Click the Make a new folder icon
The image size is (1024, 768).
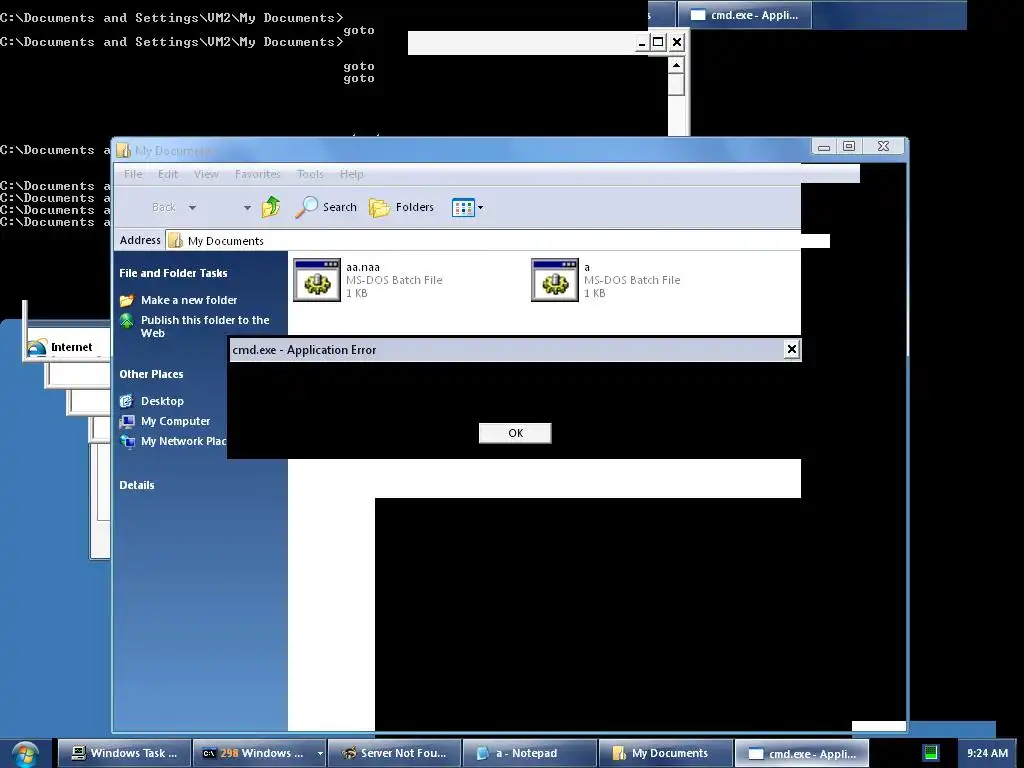127,300
